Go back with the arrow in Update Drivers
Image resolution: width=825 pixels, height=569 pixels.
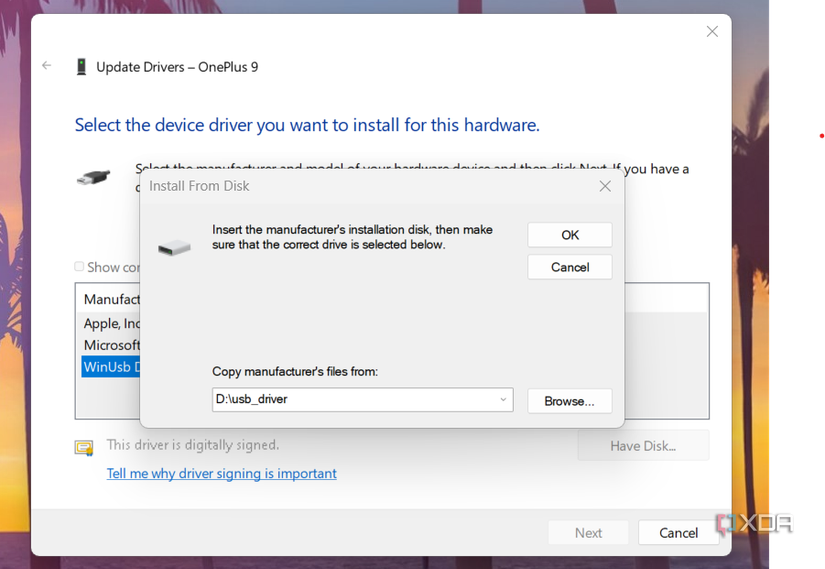(x=47, y=65)
